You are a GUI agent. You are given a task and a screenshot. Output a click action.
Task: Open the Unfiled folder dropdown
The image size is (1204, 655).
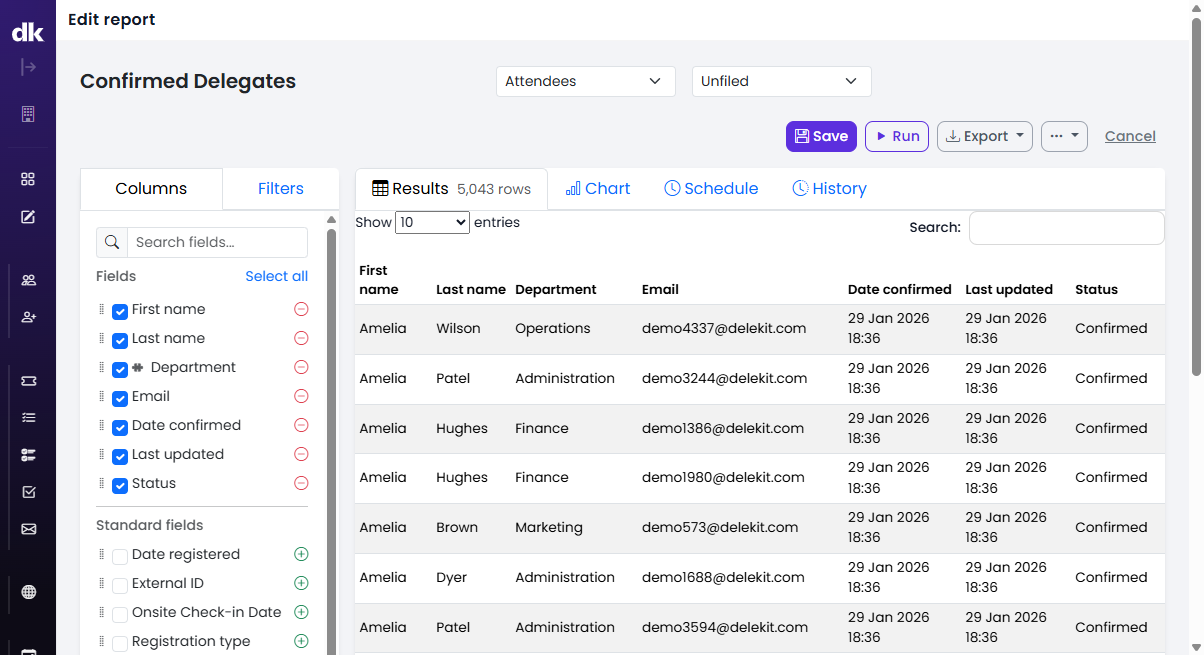click(782, 81)
